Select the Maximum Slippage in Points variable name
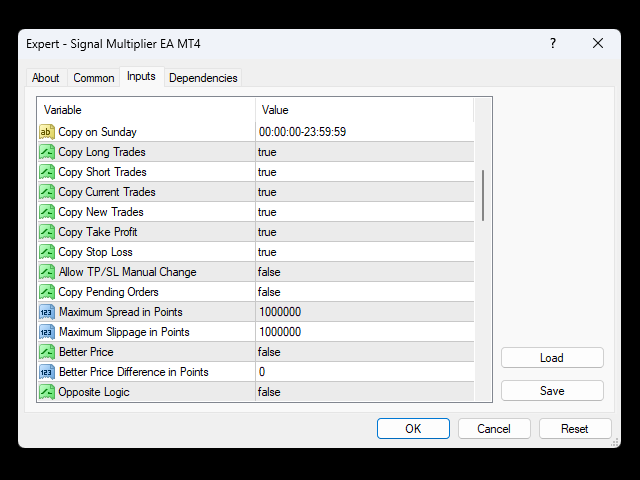The height and width of the screenshot is (480, 640). [x=124, y=332]
